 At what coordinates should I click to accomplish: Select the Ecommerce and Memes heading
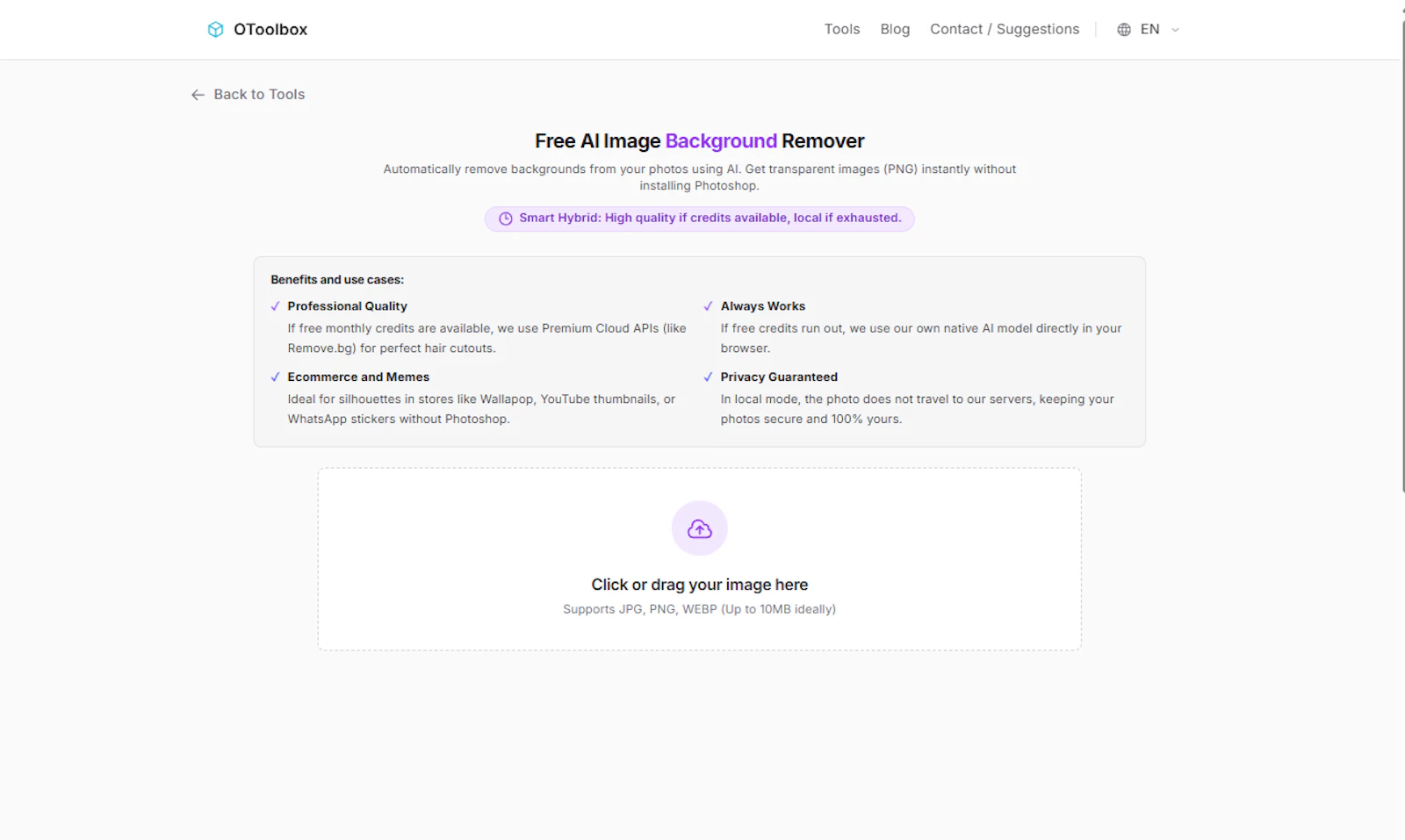point(358,377)
